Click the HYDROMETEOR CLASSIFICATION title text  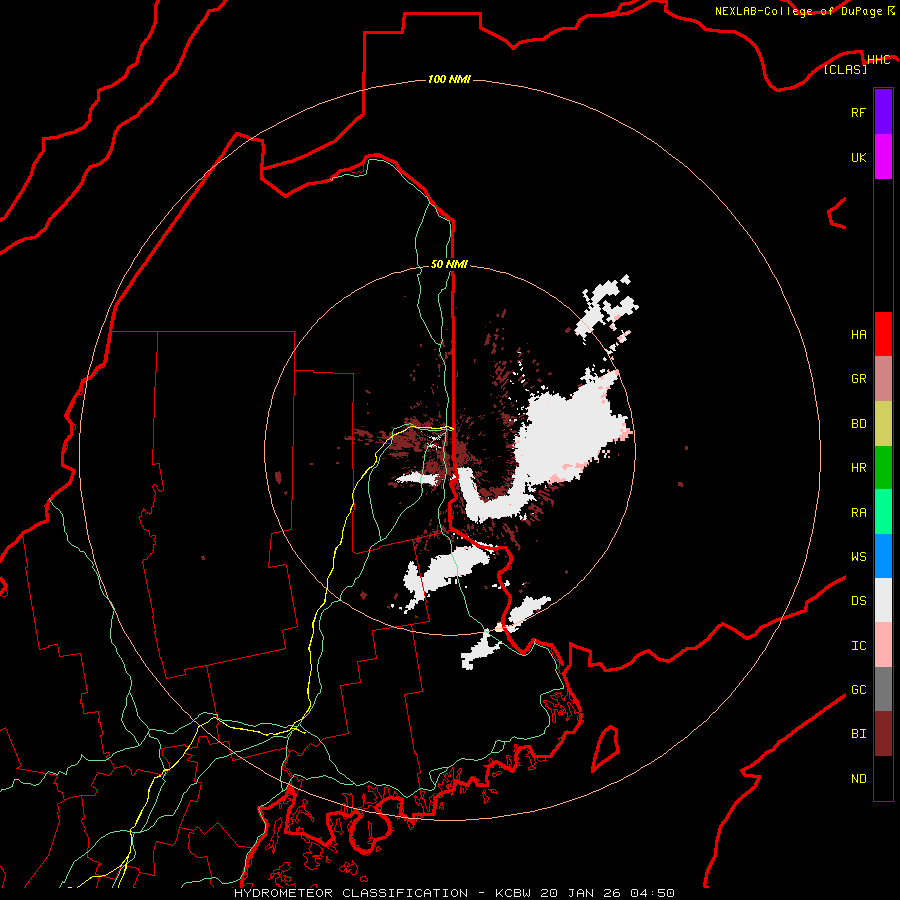tap(351, 893)
